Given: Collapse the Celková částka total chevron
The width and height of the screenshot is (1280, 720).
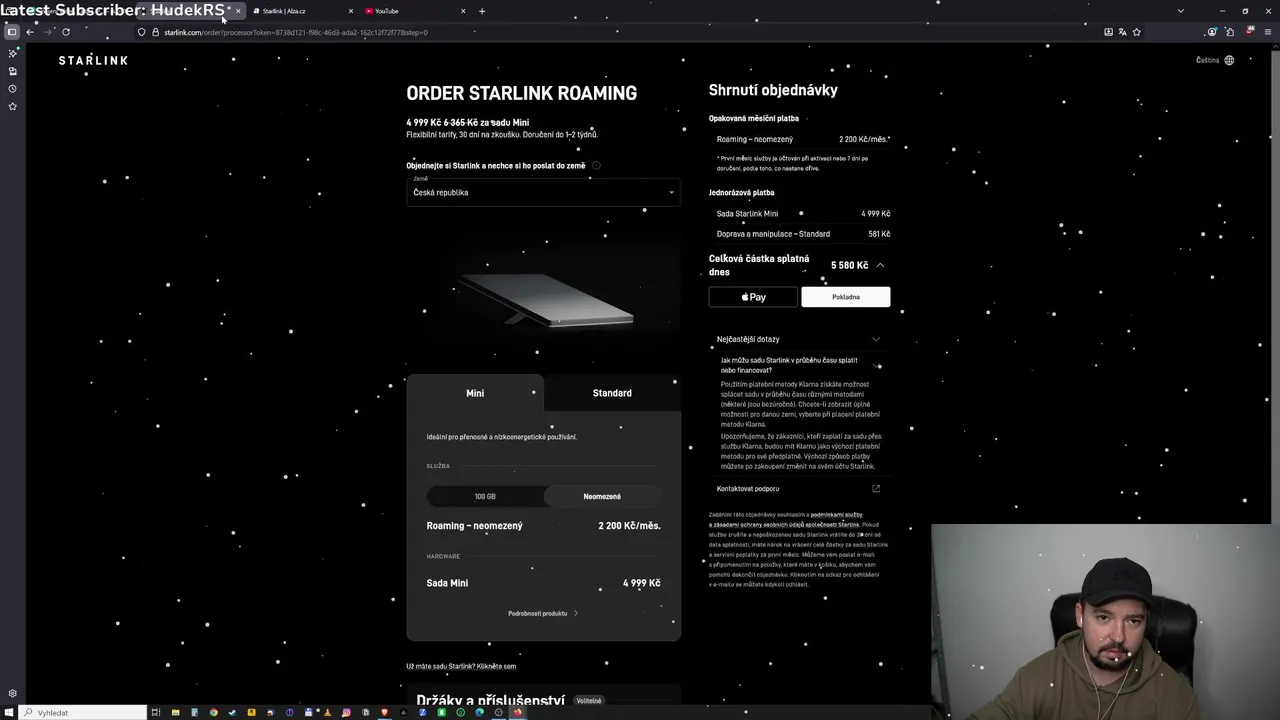Looking at the screenshot, I should (880, 265).
